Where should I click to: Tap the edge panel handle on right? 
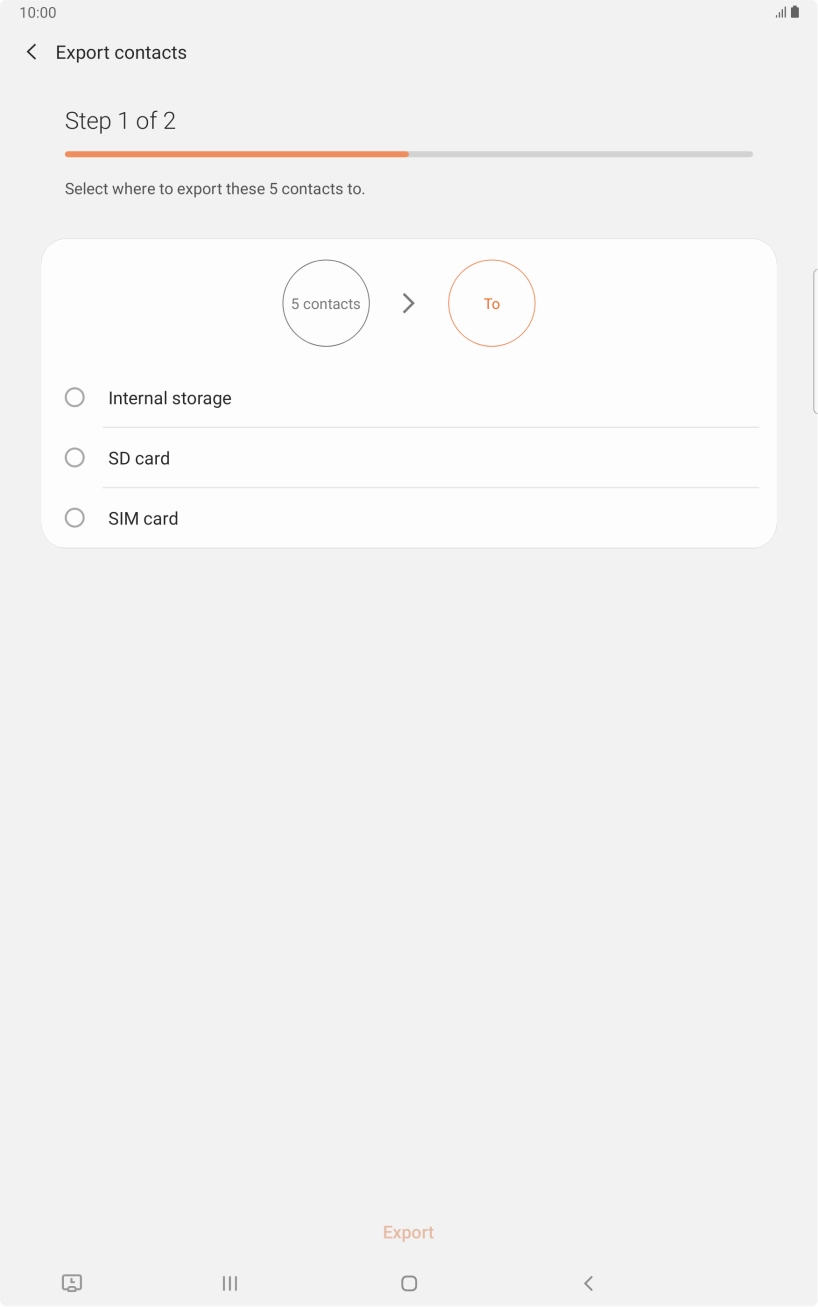[814, 340]
